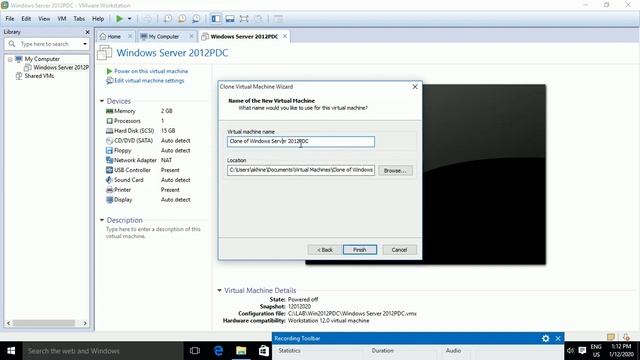The width and height of the screenshot is (640, 360).
Task: Open the File menu
Action: [x=10, y=19]
